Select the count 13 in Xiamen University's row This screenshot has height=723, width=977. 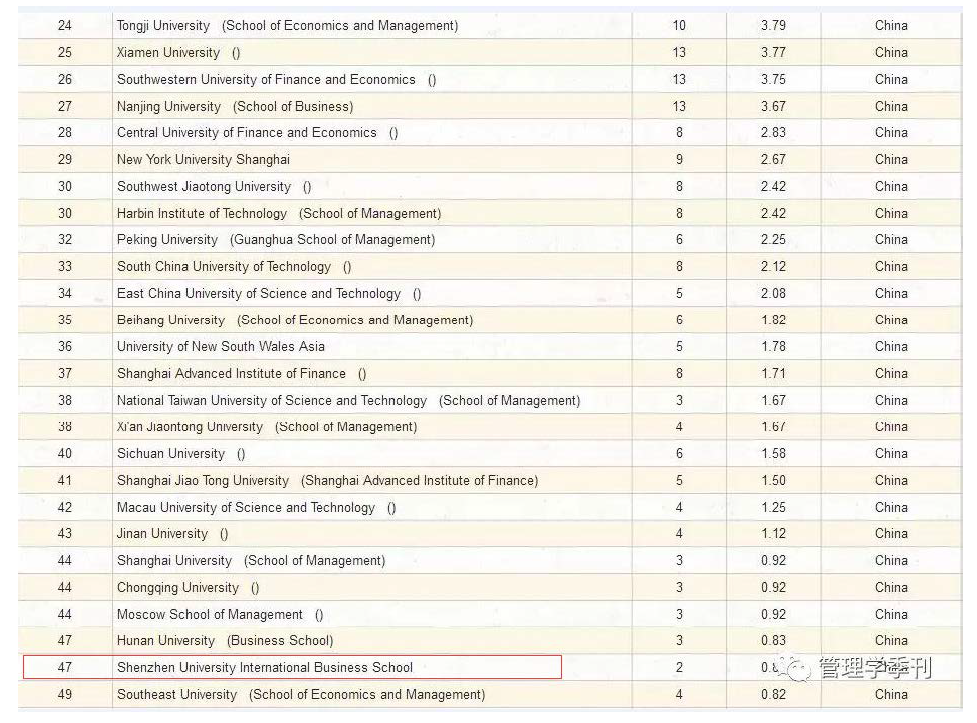(679, 52)
